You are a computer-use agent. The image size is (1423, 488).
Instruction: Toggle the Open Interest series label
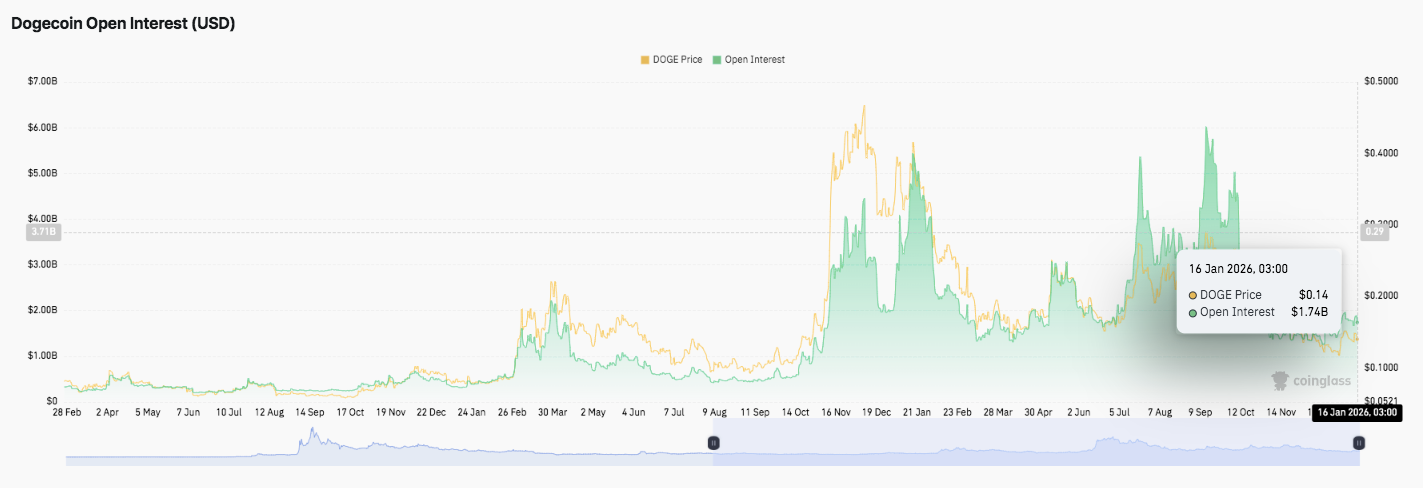coord(755,60)
